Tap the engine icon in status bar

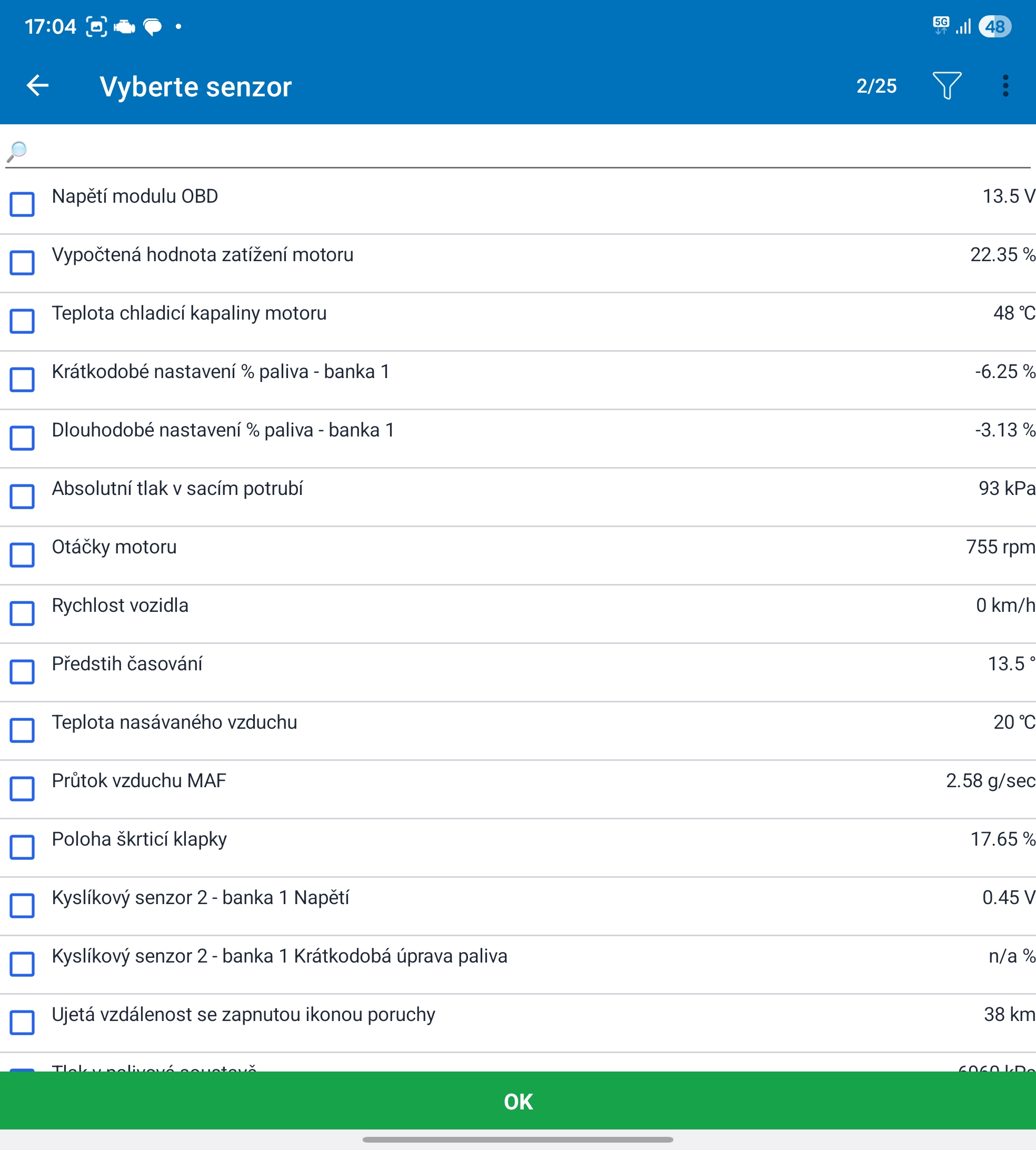pyautogui.click(x=124, y=27)
